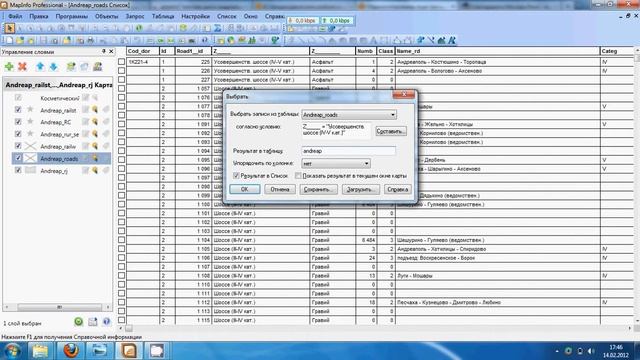Switch to MapInfo taskbar button
This screenshot has width=640, height=360.
tap(129, 351)
